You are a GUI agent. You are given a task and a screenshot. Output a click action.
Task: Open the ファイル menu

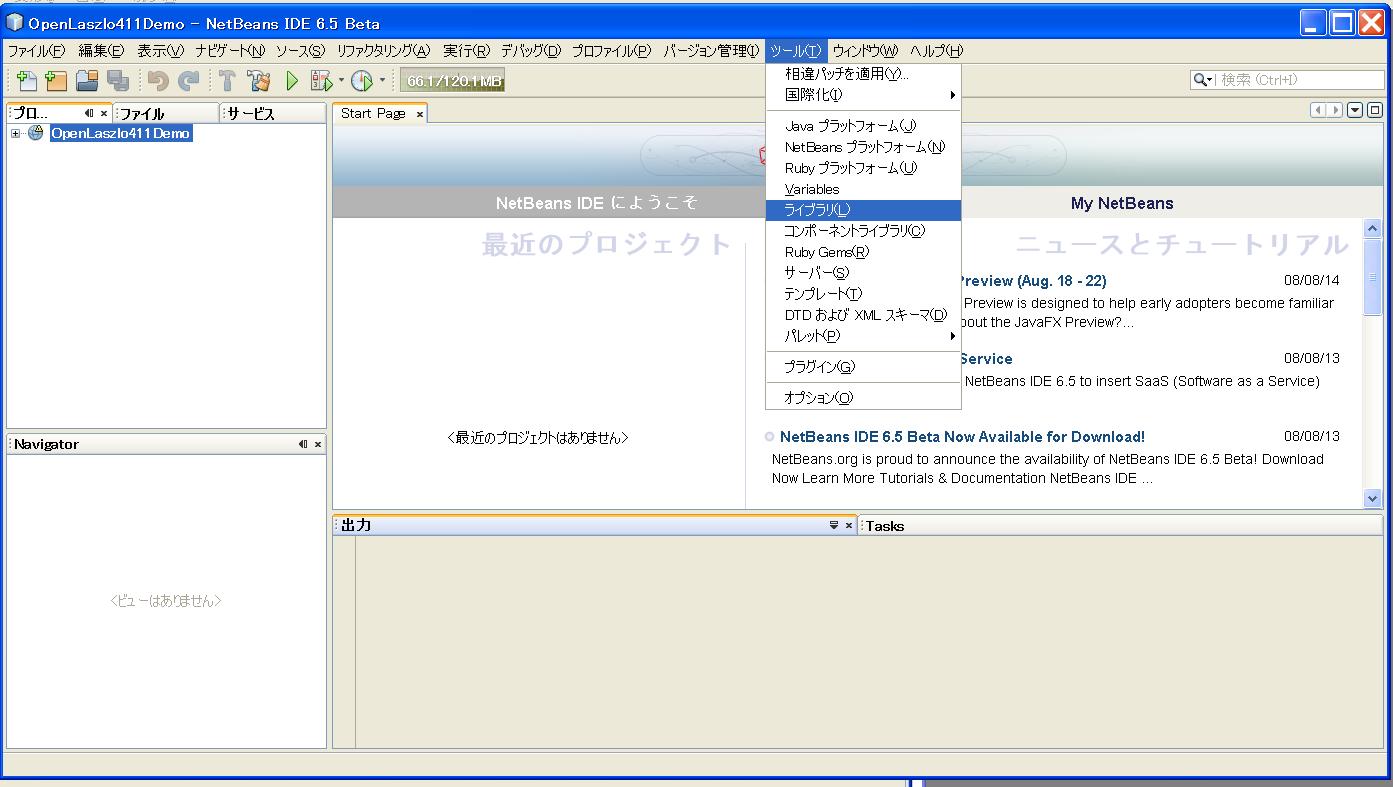point(36,51)
